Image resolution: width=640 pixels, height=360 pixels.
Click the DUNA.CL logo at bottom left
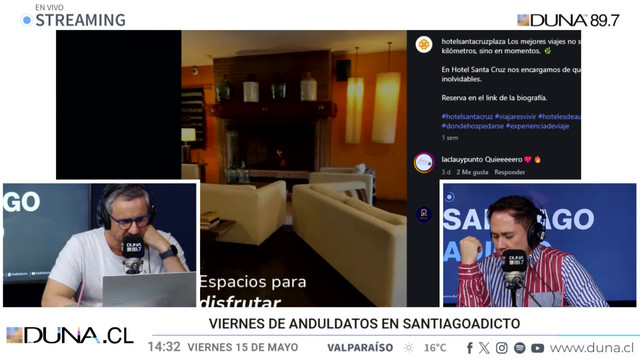pyautogui.click(x=70, y=336)
